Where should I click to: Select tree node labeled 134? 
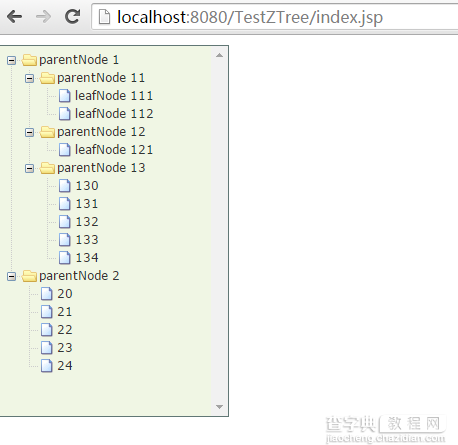(x=87, y=258)
